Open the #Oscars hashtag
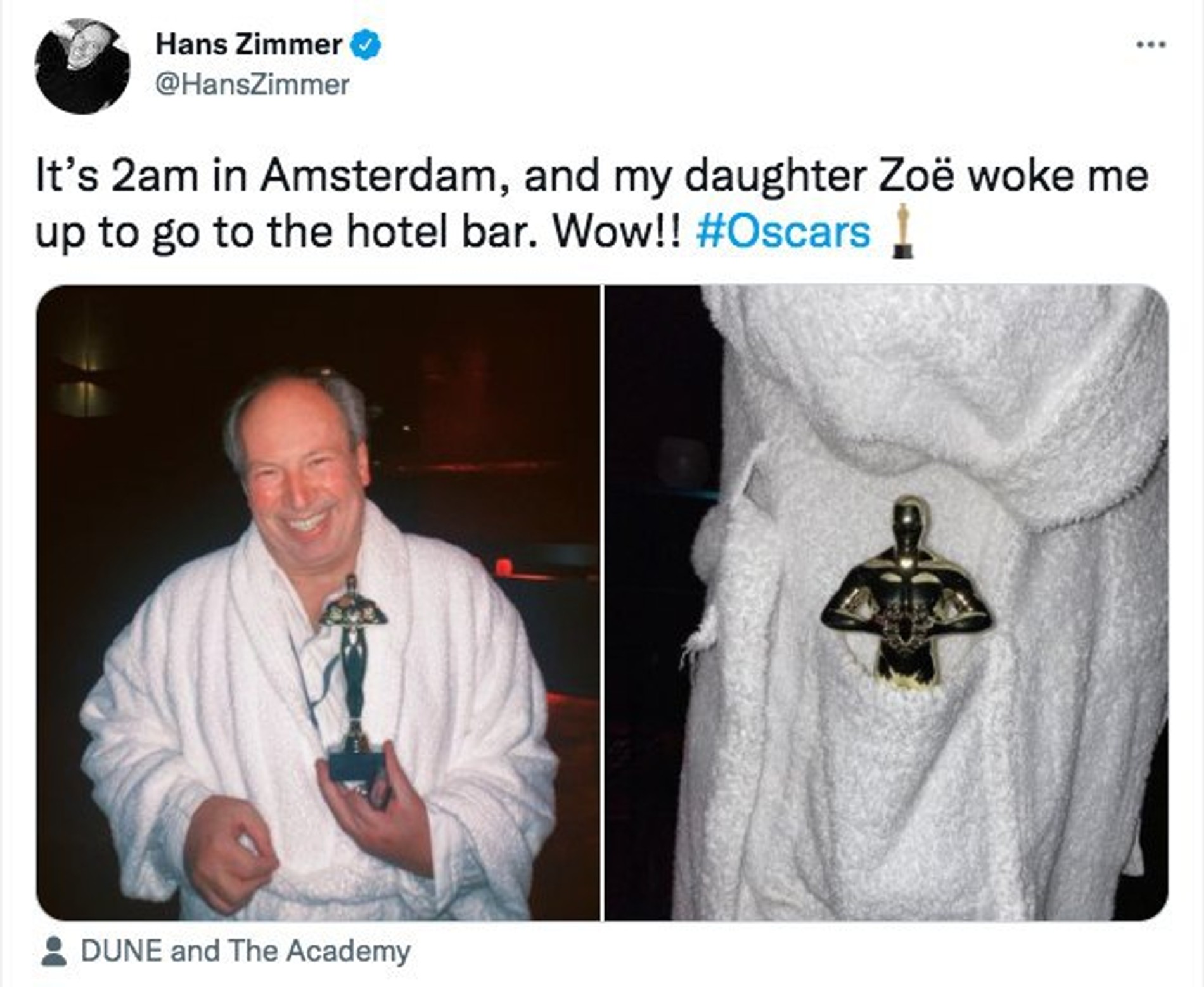This screenshot has height=987, width=1204. (x=783, y=232)
